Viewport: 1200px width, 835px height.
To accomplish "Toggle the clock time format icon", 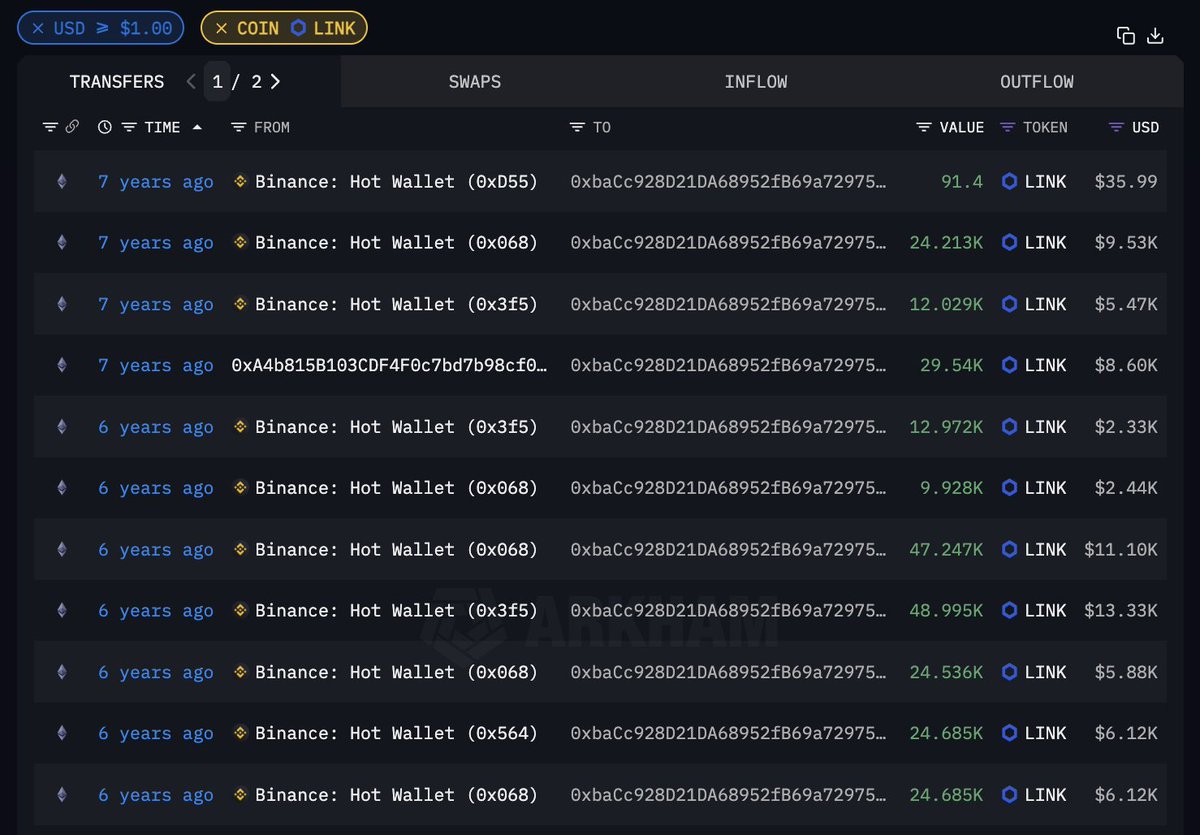I will pos(105,127).
